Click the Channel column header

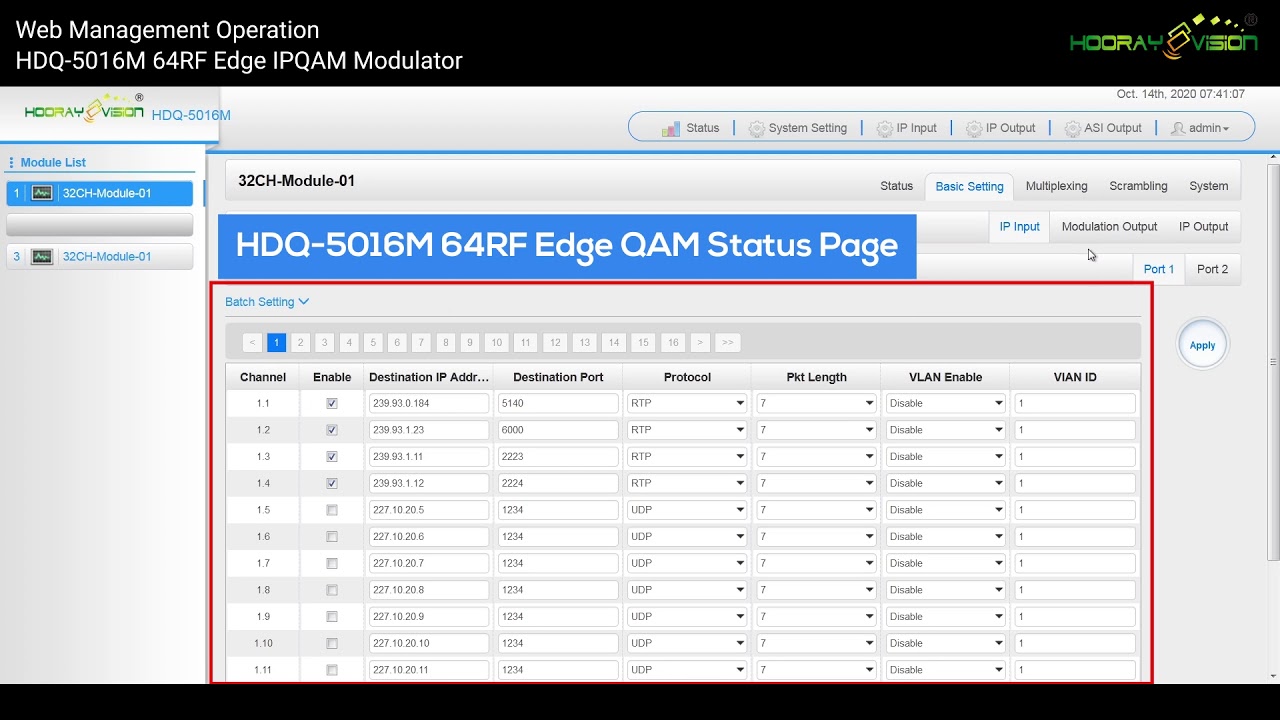click(263, 377)
